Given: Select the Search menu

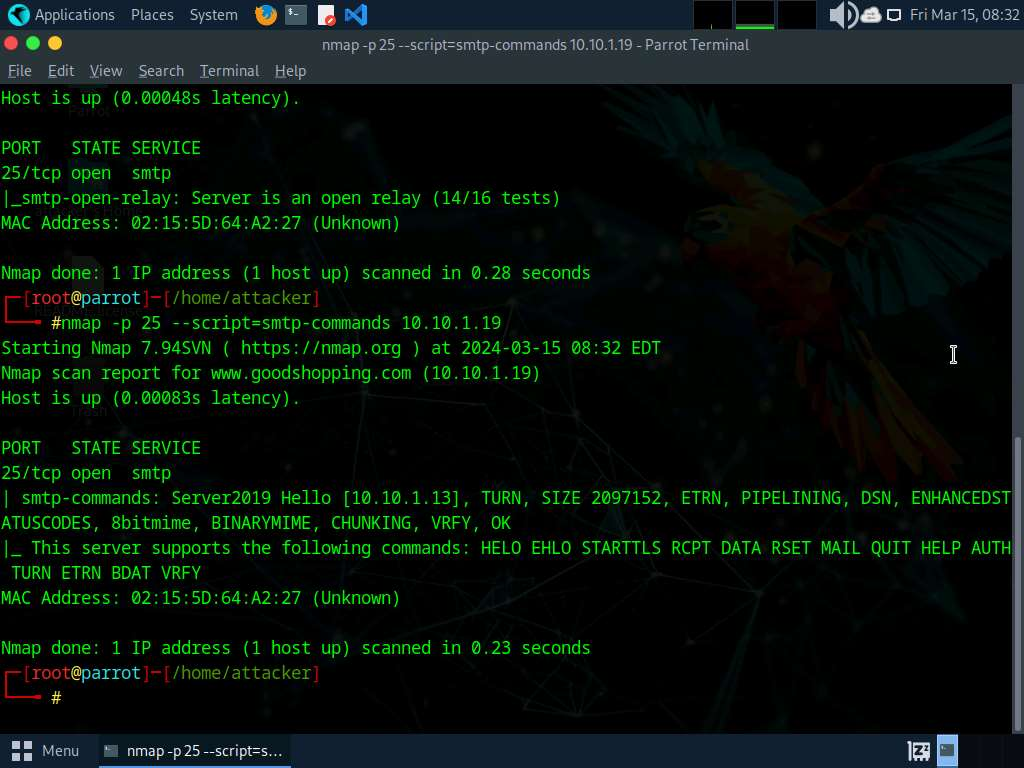Looking at the screenshot, I should coord(161,71).
